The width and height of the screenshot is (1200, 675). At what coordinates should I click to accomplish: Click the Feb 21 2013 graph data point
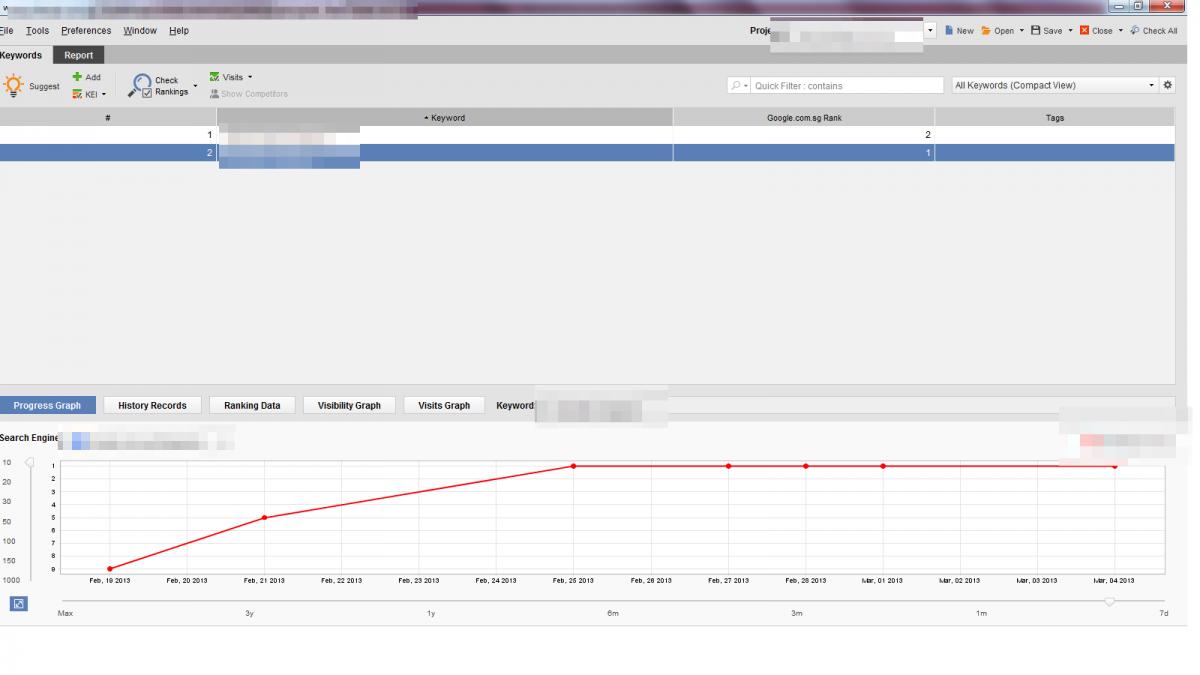point(264,517)
